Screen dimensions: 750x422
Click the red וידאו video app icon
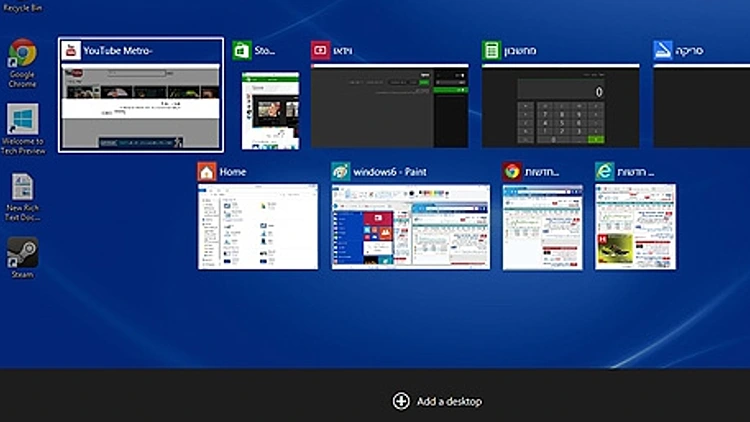(320, 50)
